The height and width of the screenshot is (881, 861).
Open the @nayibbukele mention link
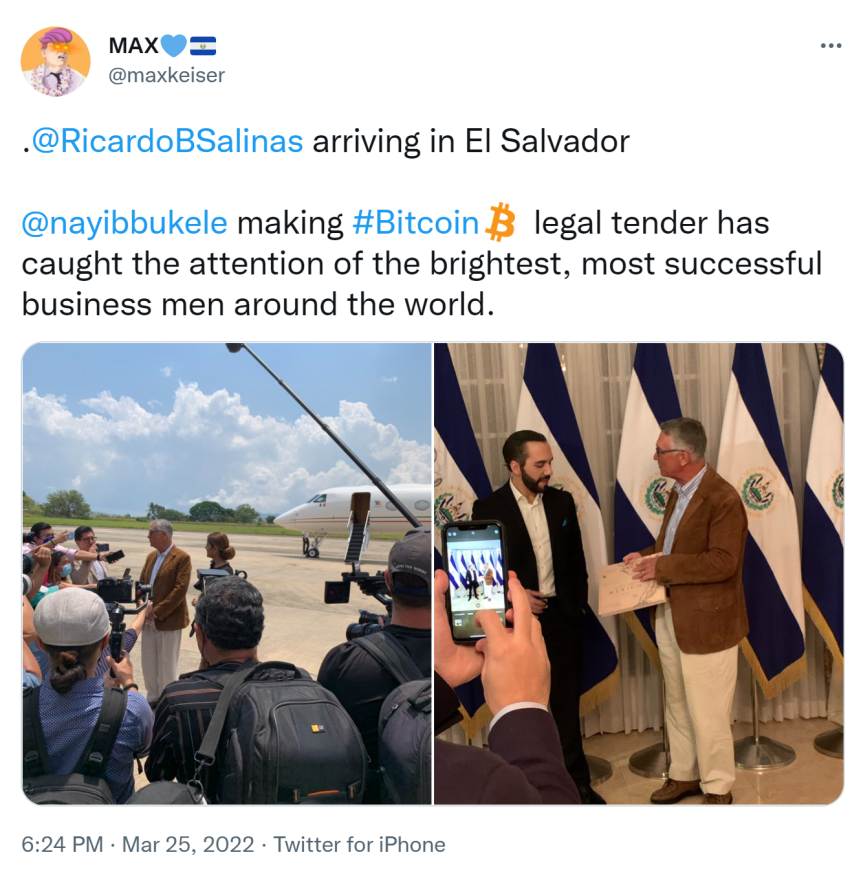pyautogui.click(x=124, y=223)
